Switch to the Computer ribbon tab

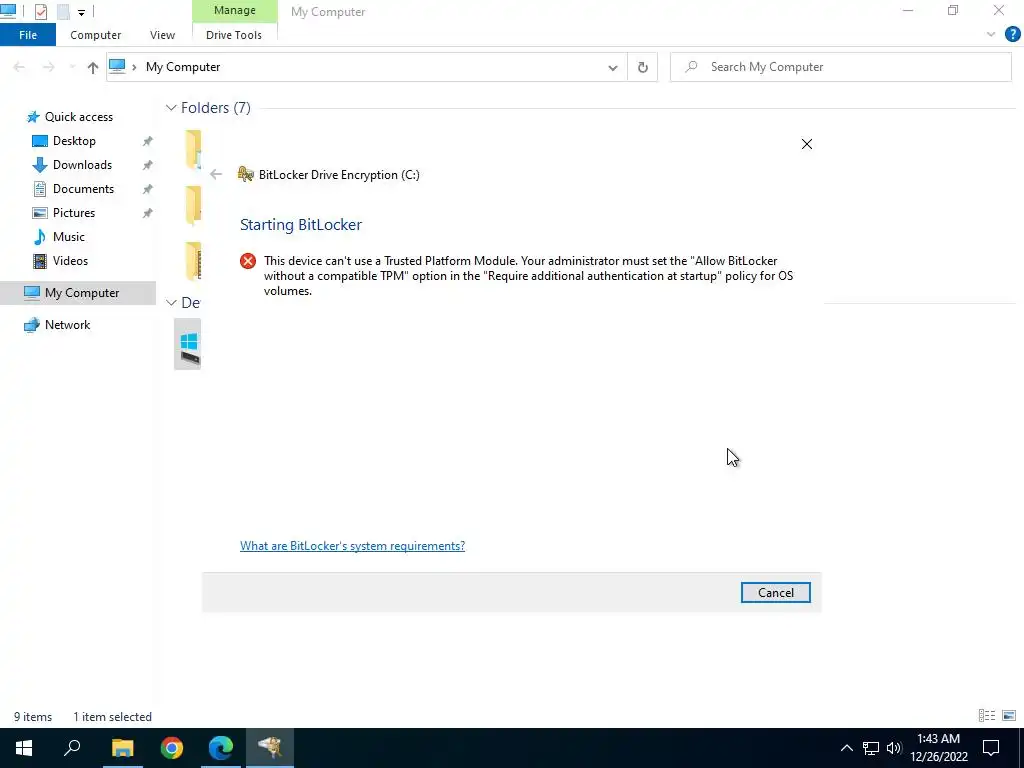95,35
